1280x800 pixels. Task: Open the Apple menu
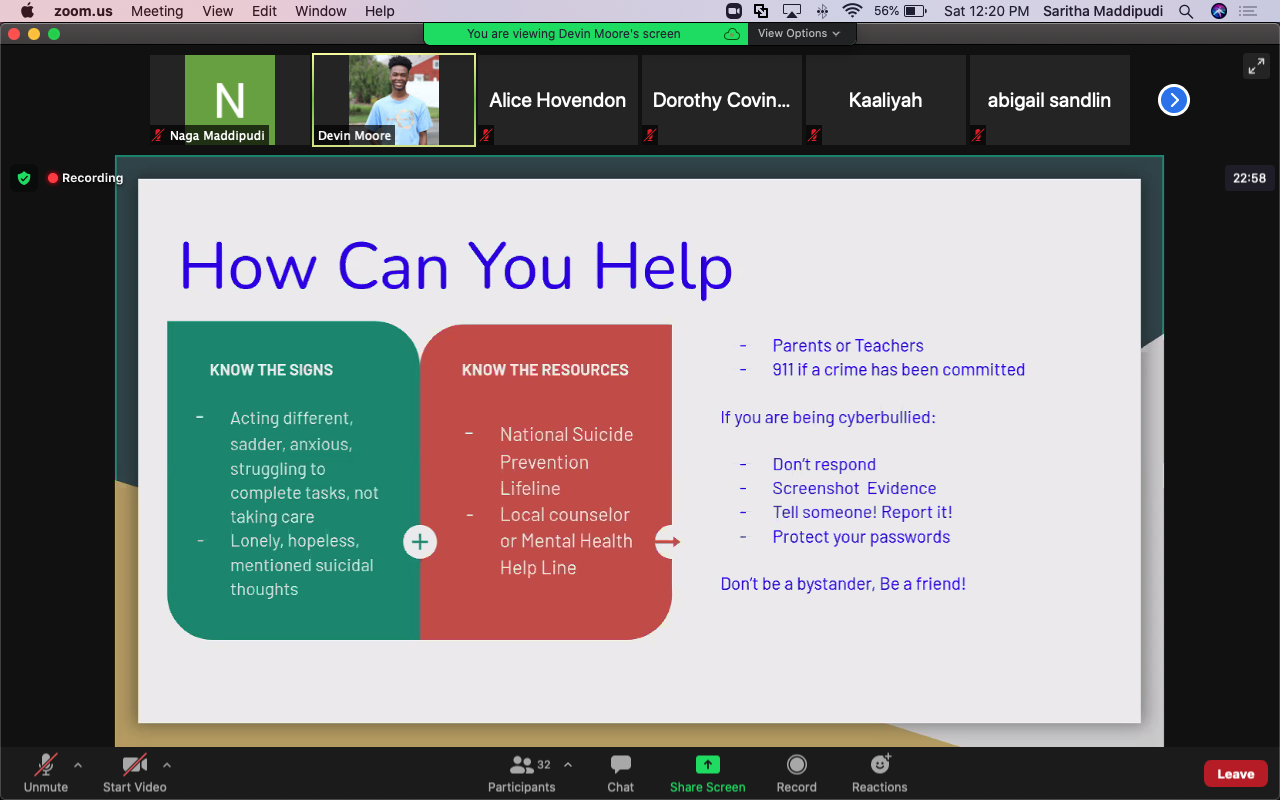click(x=27, y=11)
